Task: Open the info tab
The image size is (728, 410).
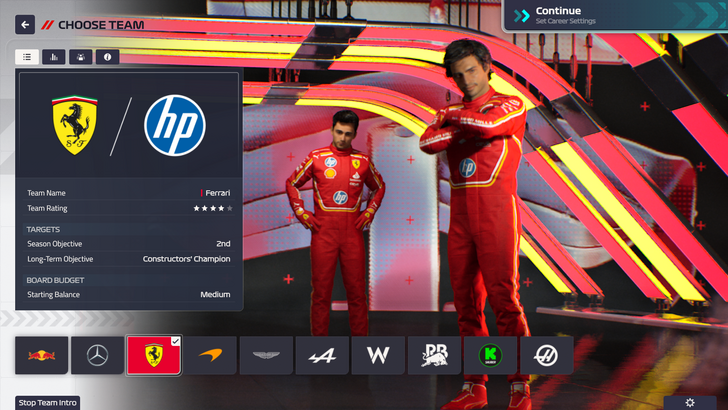Action: (107, 57)
